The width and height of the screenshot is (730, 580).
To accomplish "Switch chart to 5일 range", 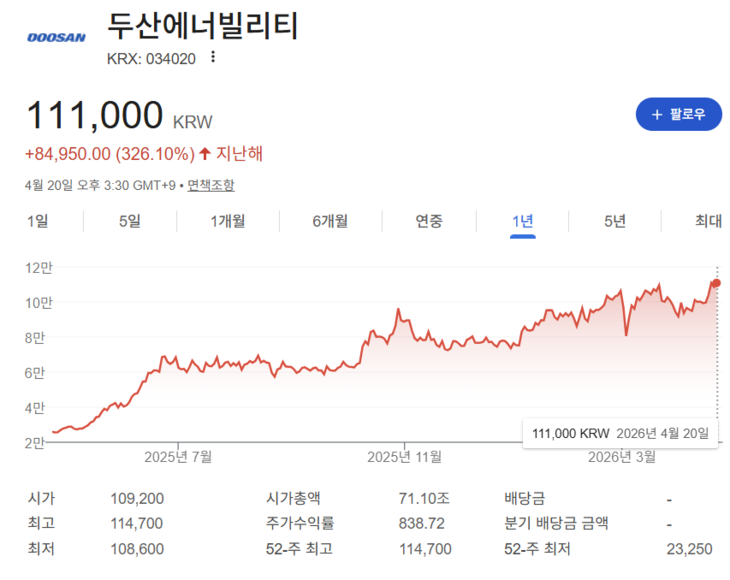I will click(x=129, y=221).
